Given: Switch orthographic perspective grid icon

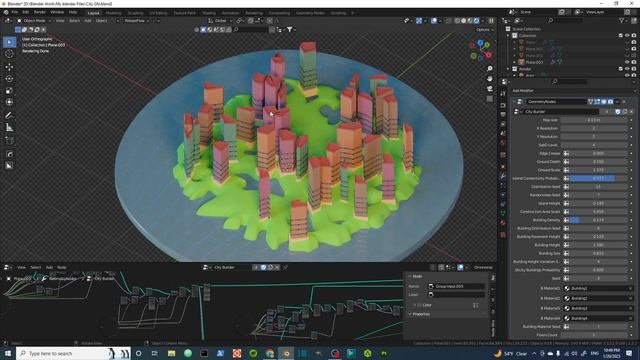Looking at the screenshot, I should point(489,99).
